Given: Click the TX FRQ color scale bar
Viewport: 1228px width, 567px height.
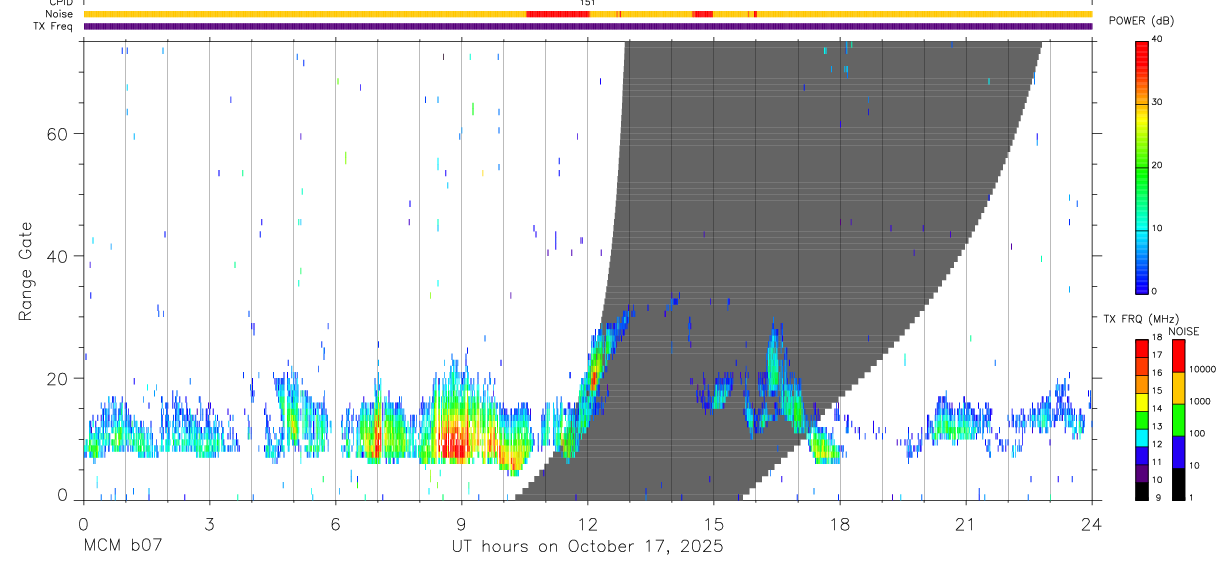Looking at the screenshot, I should 1142,419.
